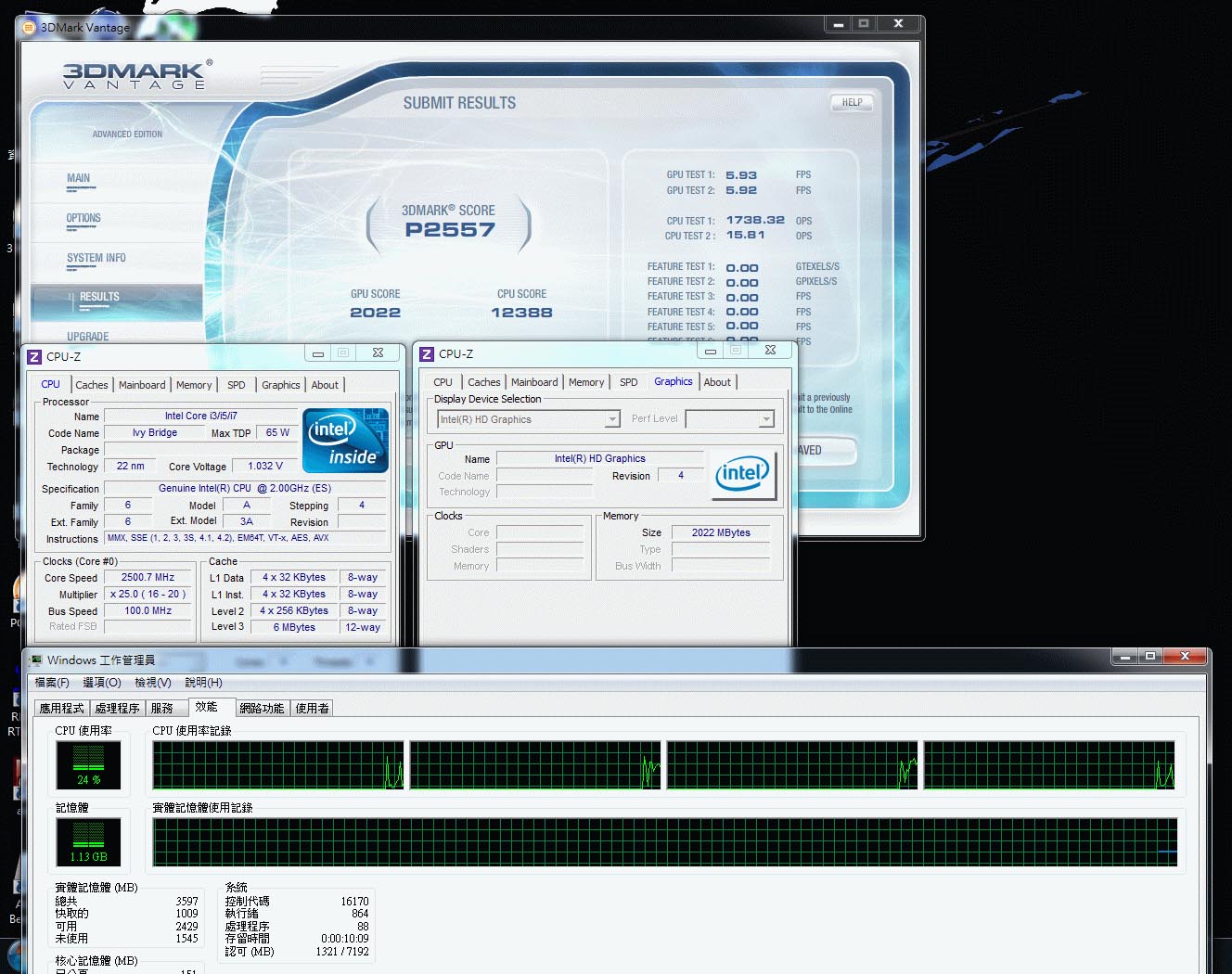The image size is (1232, 974).
Task: Open SYSTEM INFO section in 3DMark
Action: coord(96,258)
